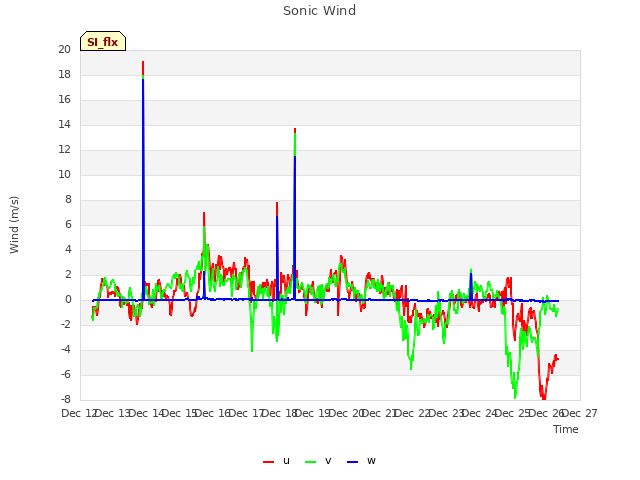Image resolution: width=640 pixels, height=480 pixels.
Task: Click the y-axis value 18
Action: (x=64, y=74)
